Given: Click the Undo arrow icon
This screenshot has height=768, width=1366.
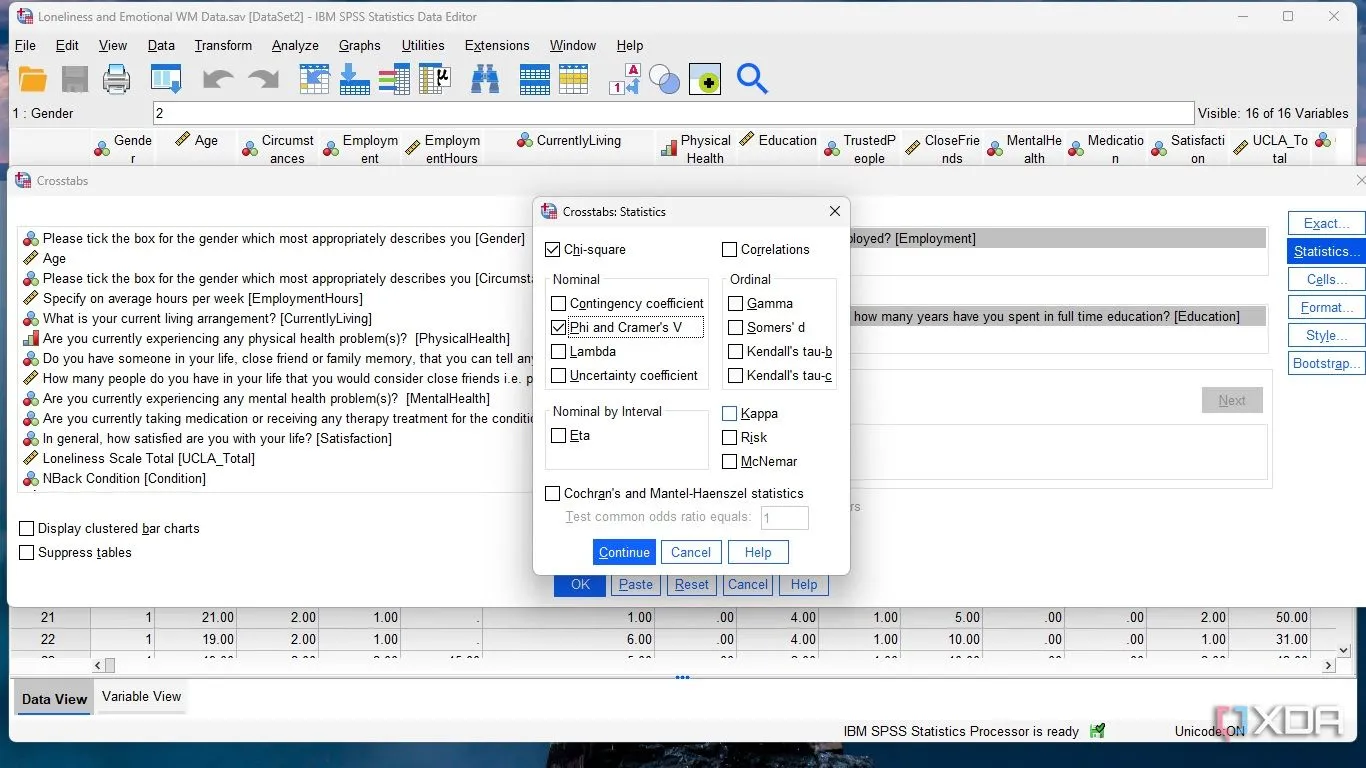Looking at the screenshot, I should 218,79.
